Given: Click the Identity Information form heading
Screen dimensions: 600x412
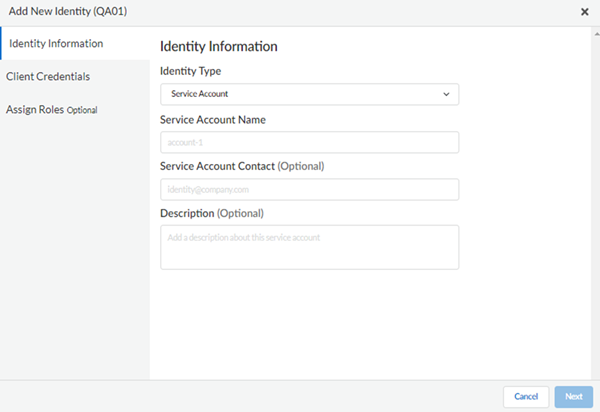Looking at the screenshot, I should coord(218,46).
